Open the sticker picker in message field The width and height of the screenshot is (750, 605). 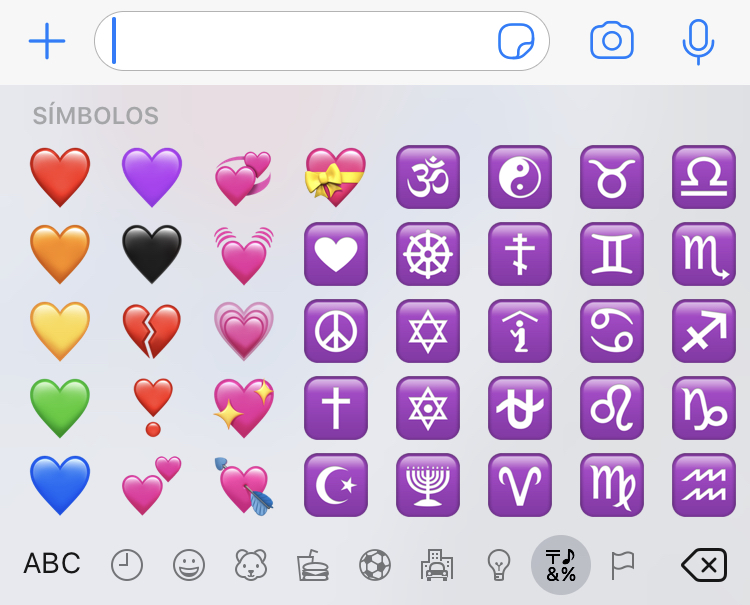(x=516, y=42)
